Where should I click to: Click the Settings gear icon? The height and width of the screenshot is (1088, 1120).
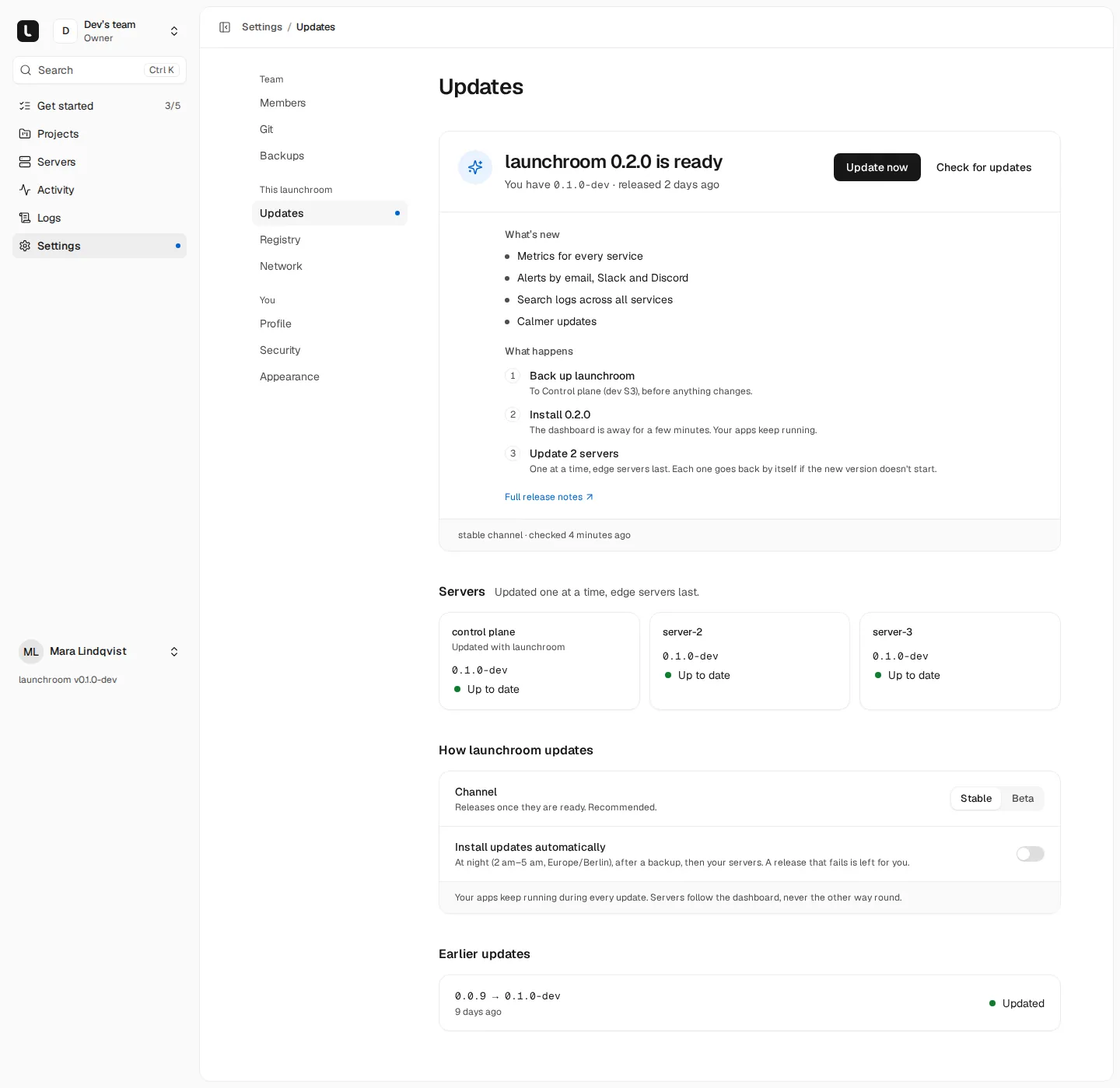pos(25,246)
